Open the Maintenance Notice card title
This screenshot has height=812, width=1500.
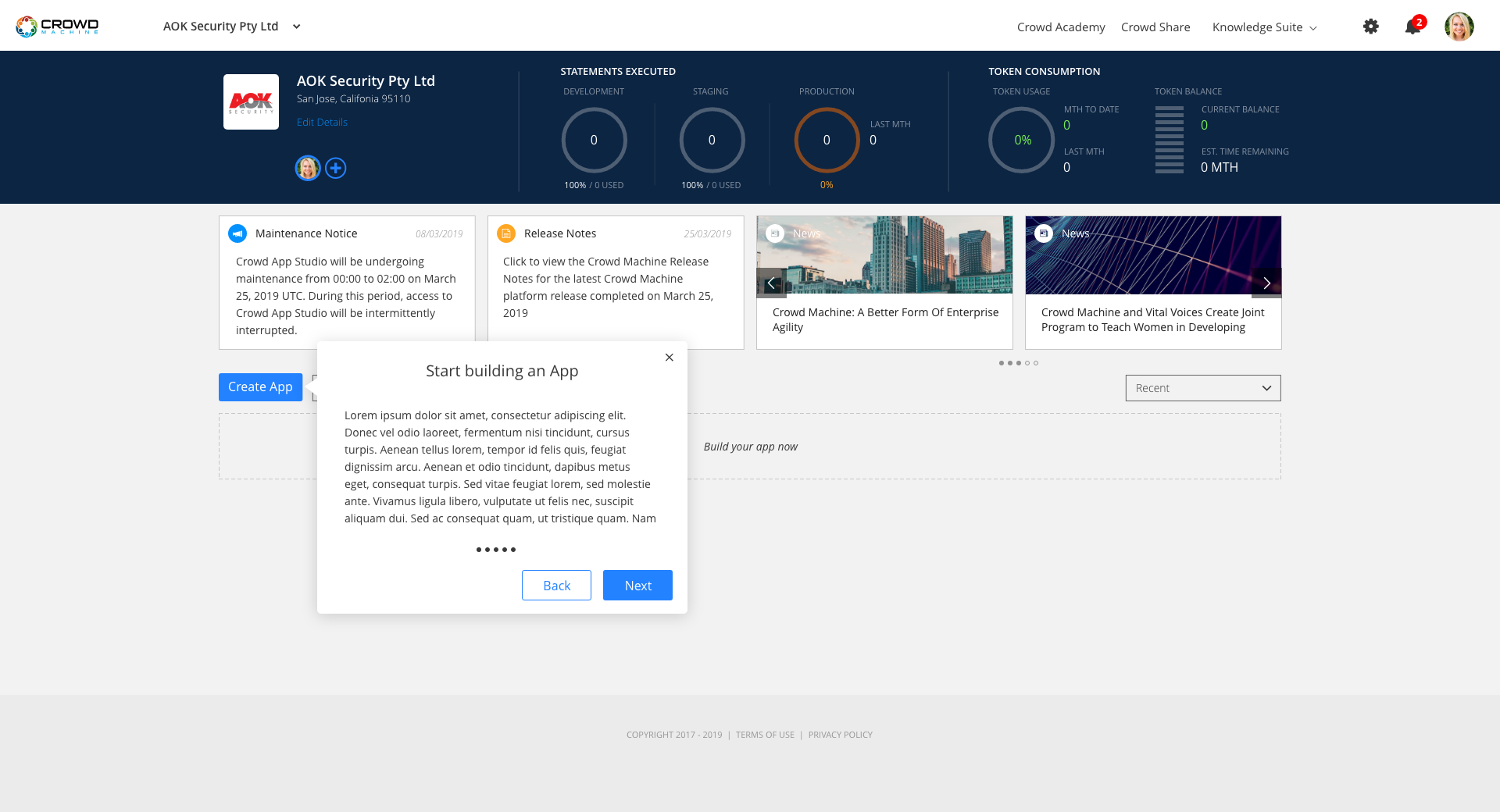click(306, 233)
